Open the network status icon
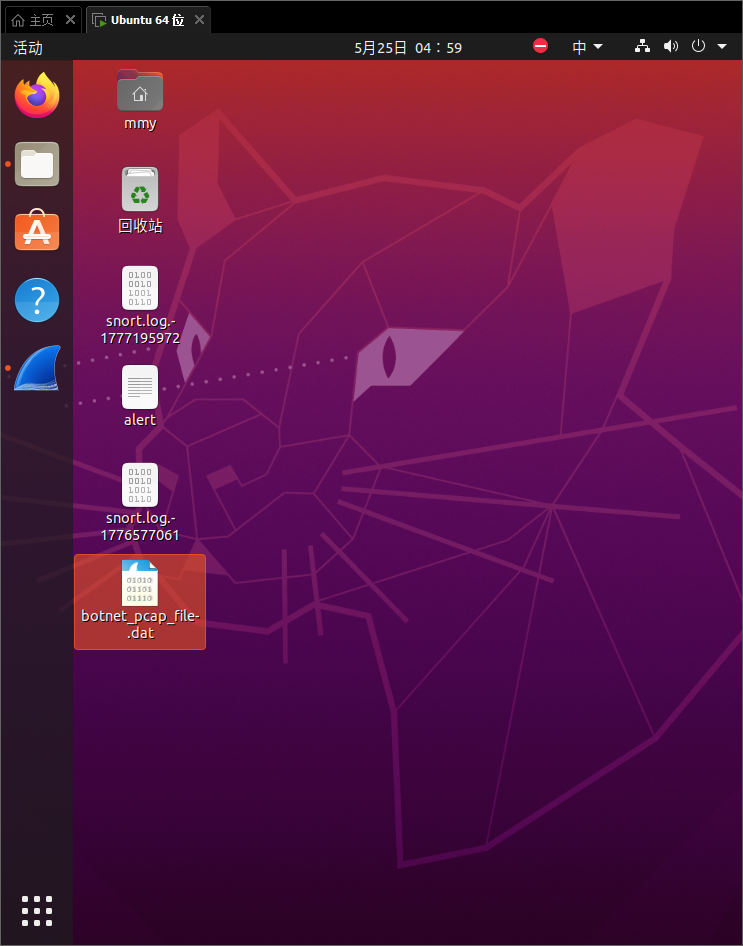This screenshot has width=743, height=946. 642,46
